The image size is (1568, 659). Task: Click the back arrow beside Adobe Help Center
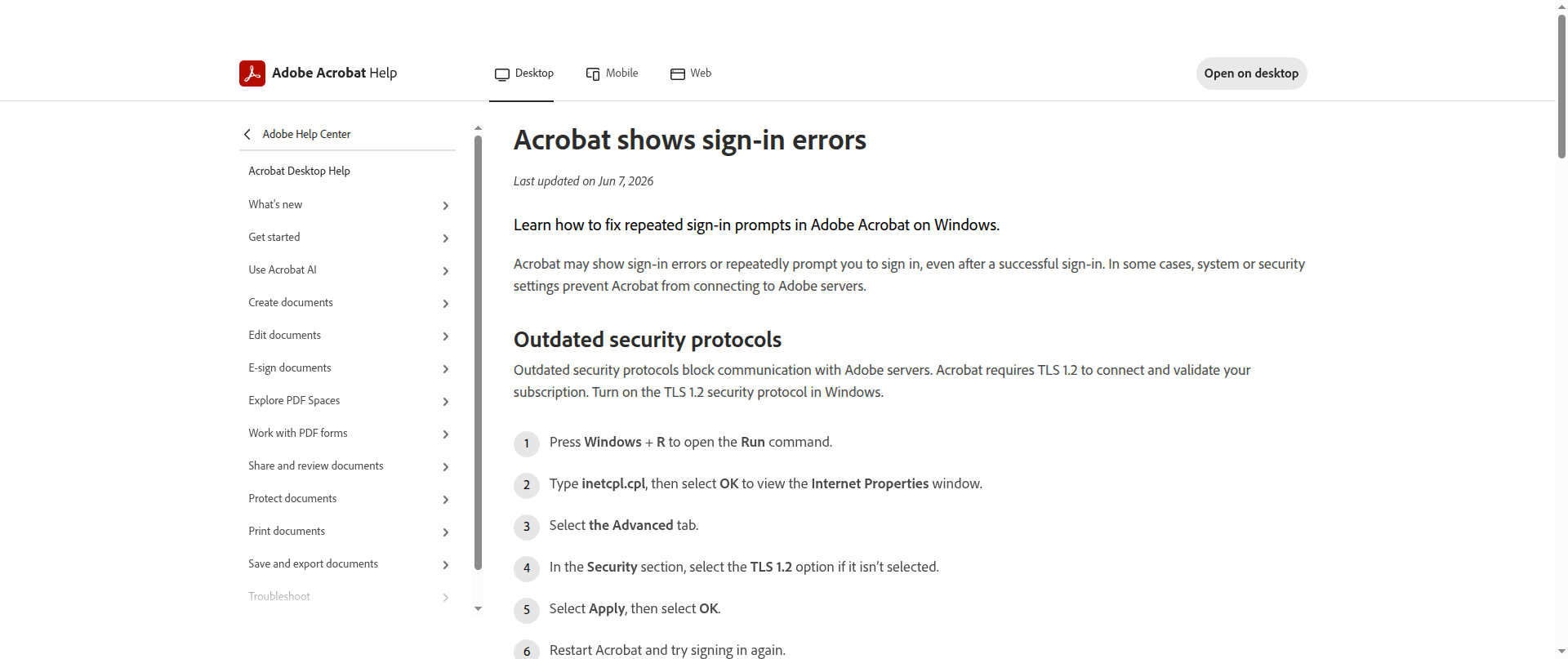[x=247, y=134]
